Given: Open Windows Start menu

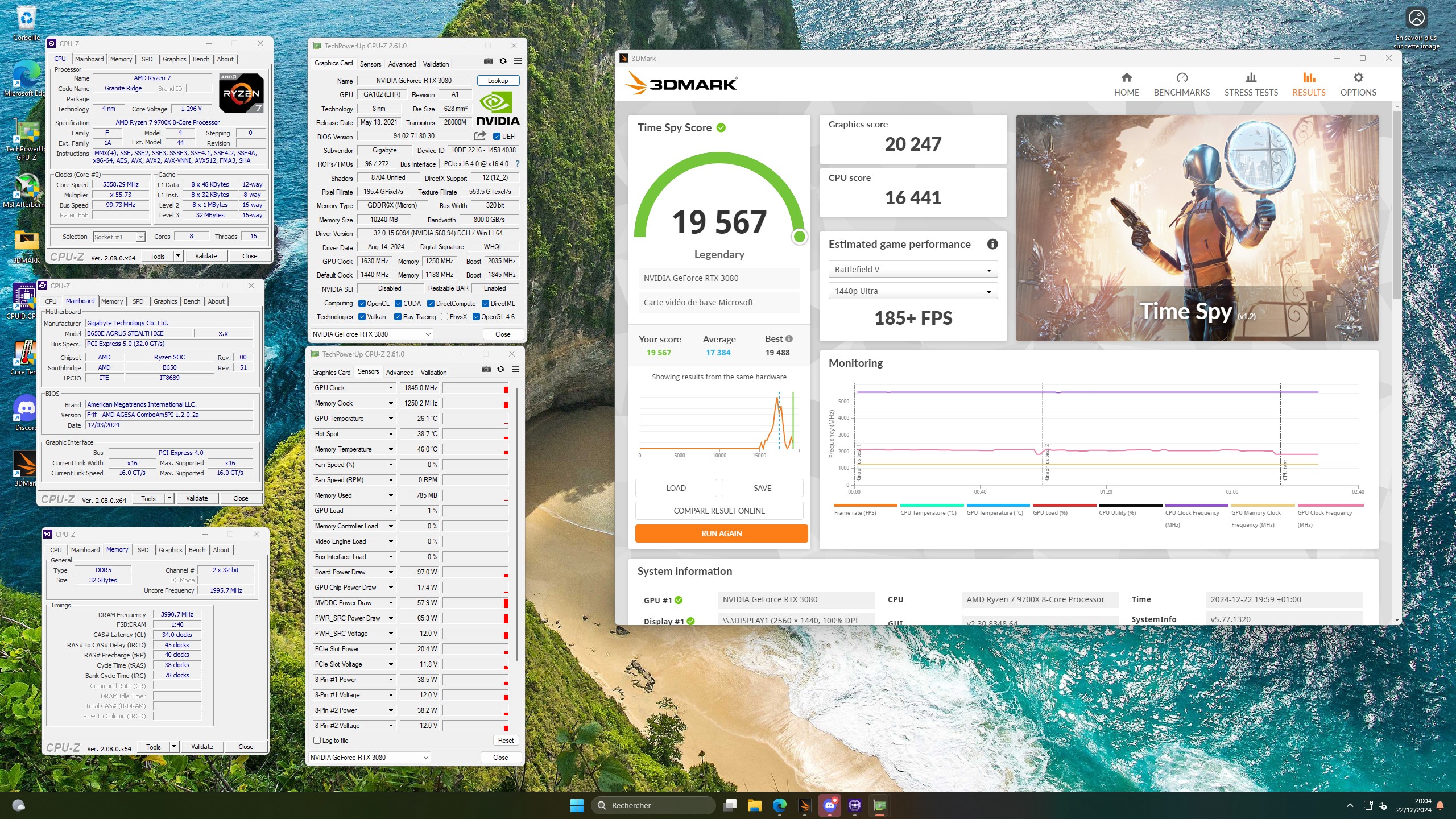Looking at the screenshot, I should (576, 805).
